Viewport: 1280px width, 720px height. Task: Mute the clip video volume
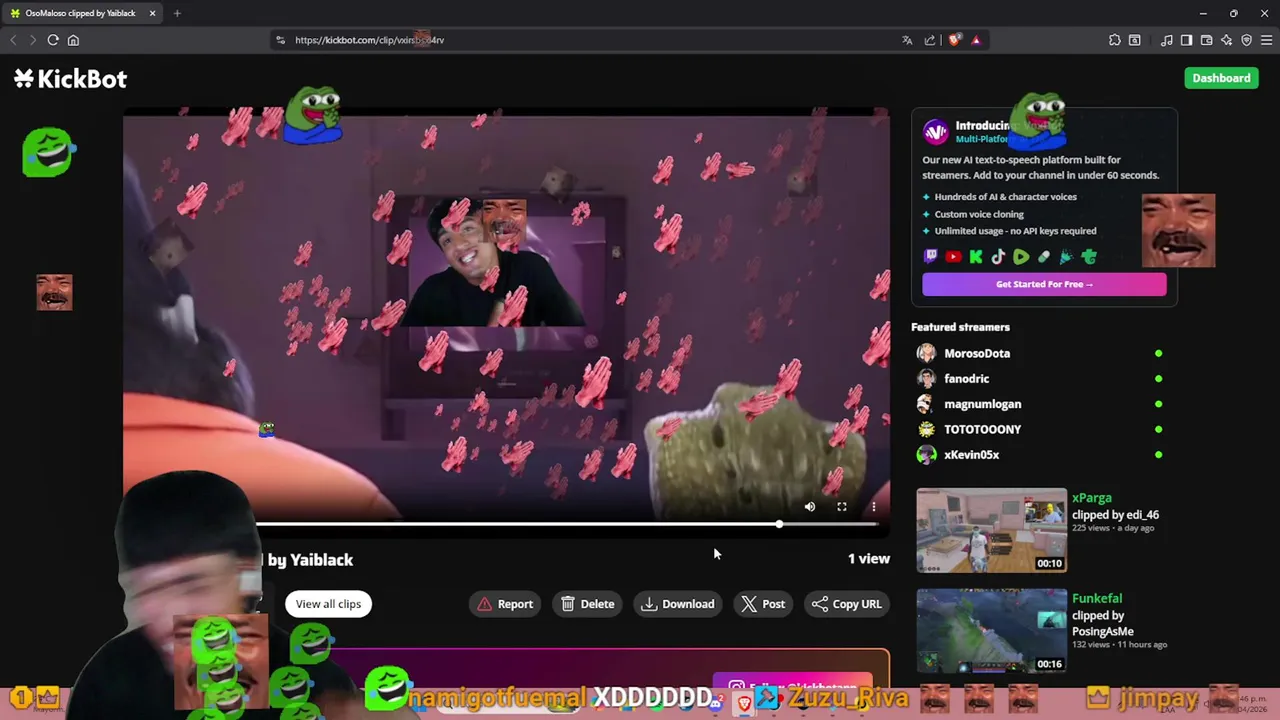click(x=810, y=507)
